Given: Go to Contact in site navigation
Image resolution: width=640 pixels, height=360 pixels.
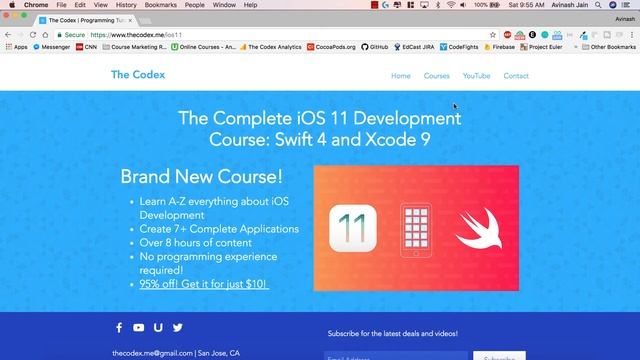Looking at the screenshot, I should pyautogui.click(x=516, y=76).
